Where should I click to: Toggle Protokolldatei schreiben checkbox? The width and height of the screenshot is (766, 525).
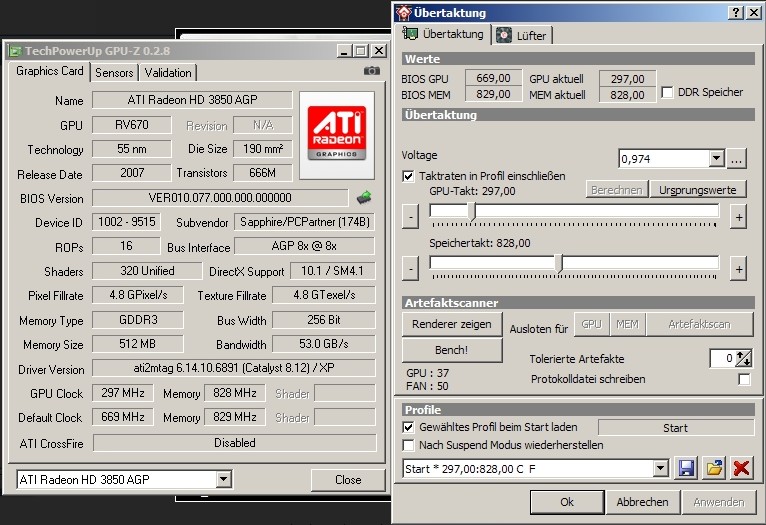click(x=744, y=379)
